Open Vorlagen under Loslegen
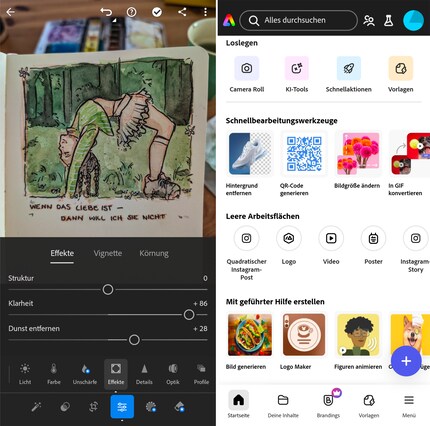The image size is (430, 426). pos(400,74)
